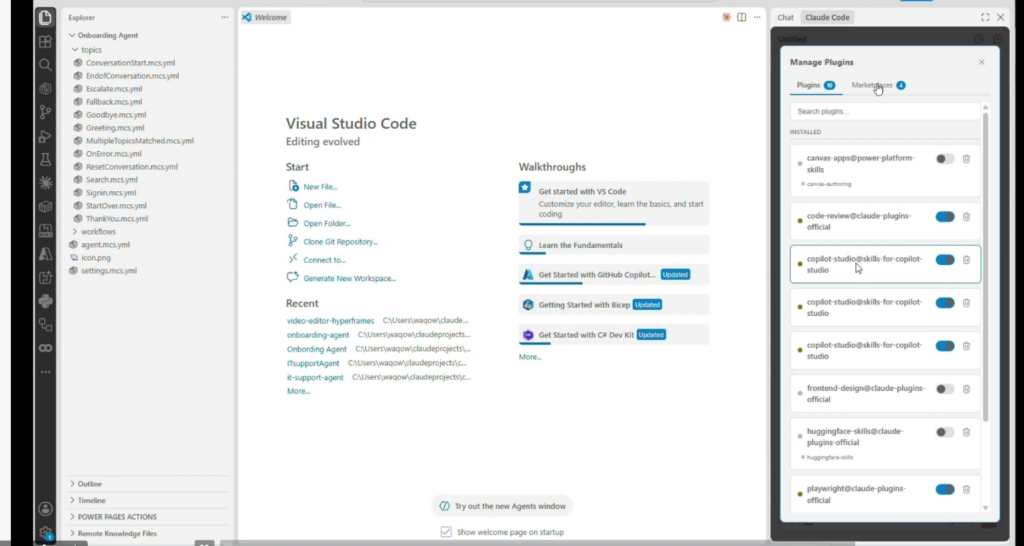Open the Accounts menu icon
Screen dimensions: 1024x546
coord(45,509)
